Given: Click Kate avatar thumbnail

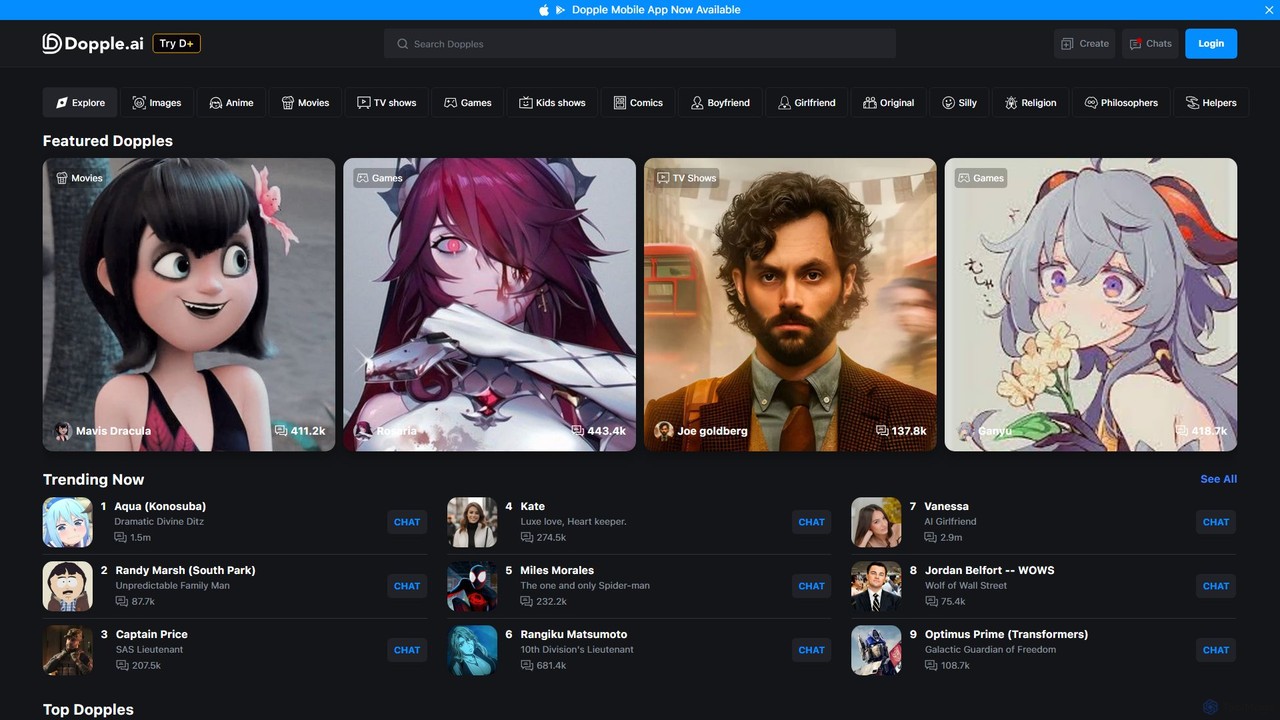Looking at the screenshot, I should pos(472,522).
